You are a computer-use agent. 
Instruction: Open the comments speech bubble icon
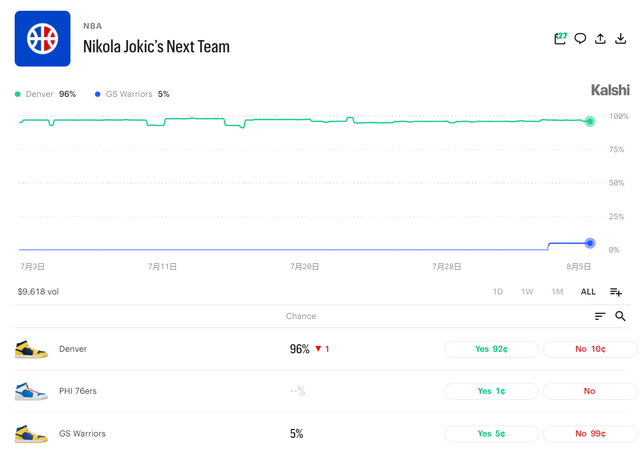(x=580, y=38)
